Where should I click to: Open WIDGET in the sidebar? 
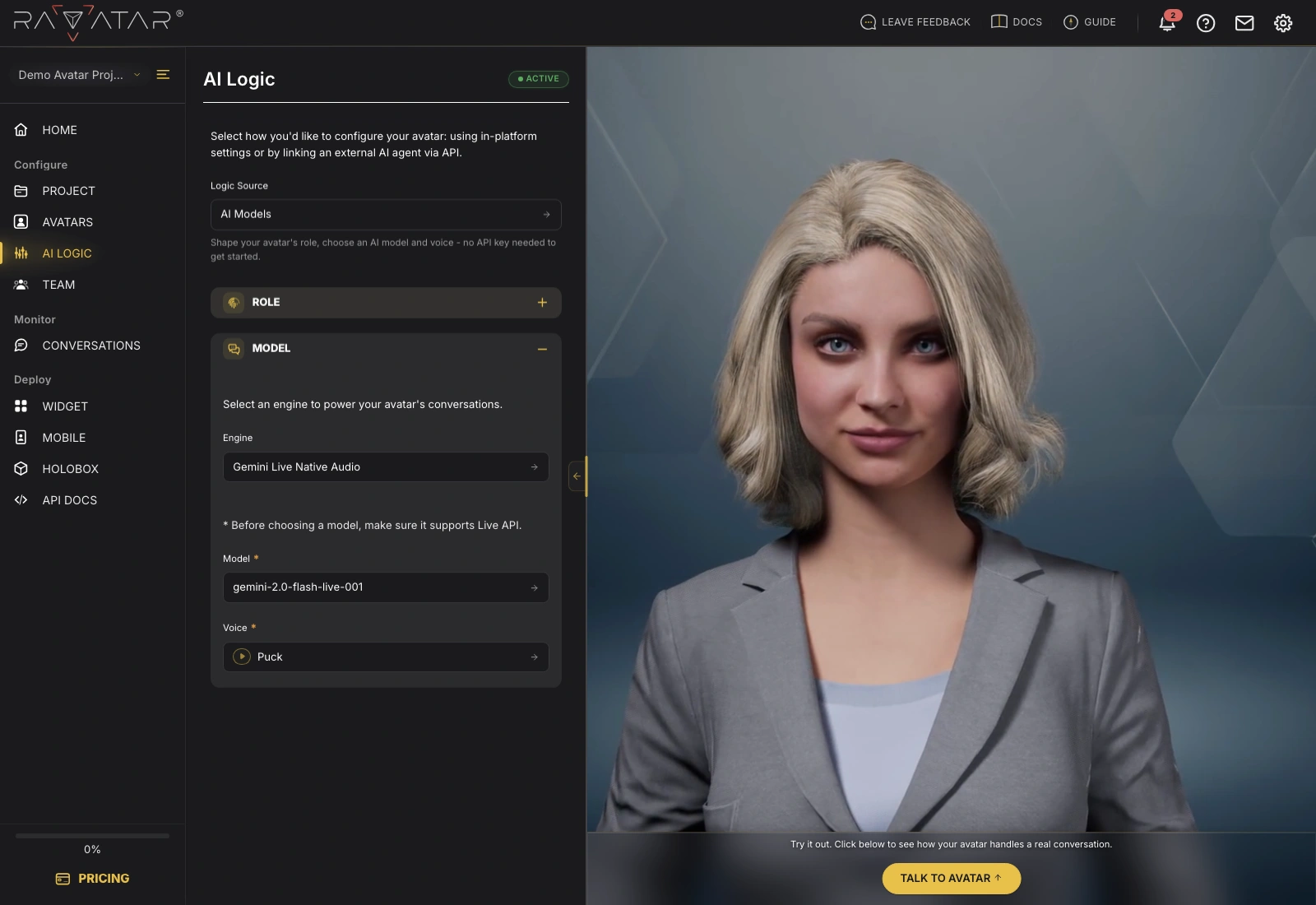65,406
